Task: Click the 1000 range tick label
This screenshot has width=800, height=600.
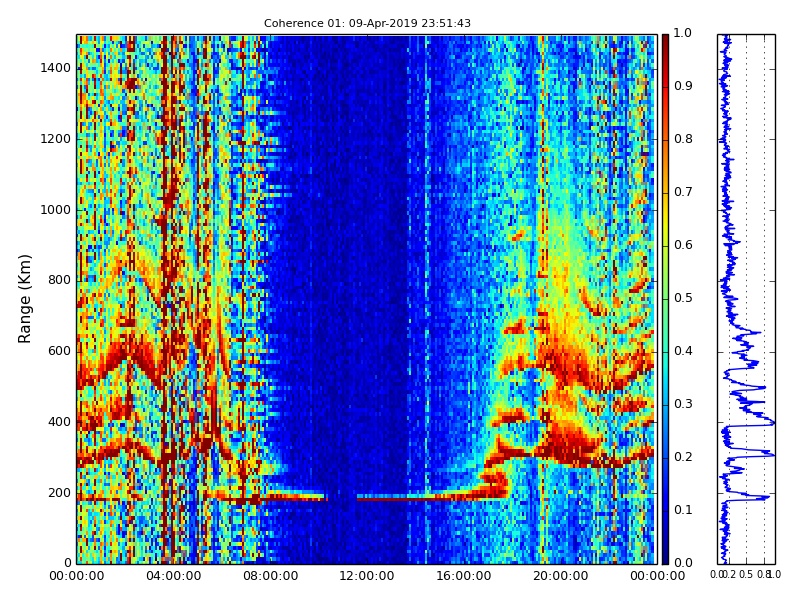Action: 55,210
